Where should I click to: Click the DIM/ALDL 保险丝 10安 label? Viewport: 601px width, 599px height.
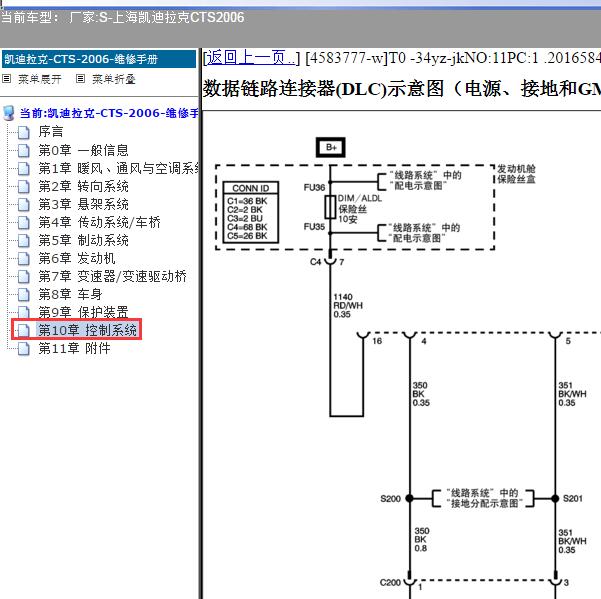coord(360,209)
